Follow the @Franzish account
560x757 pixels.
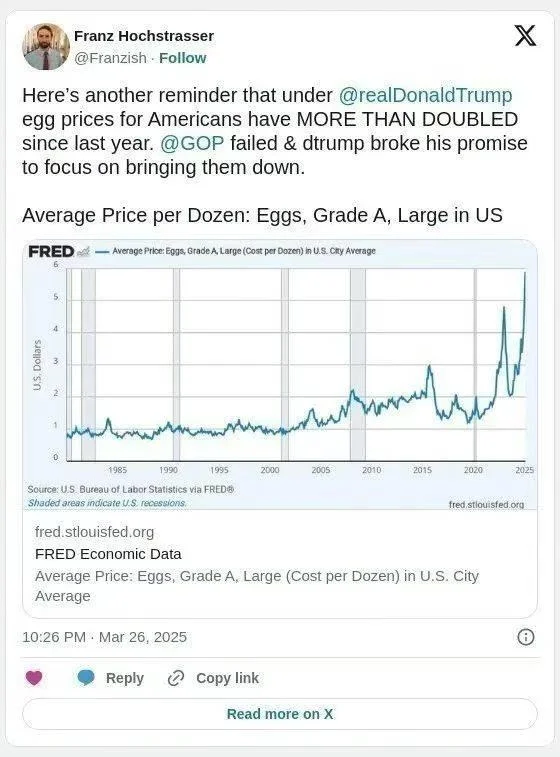click(x=182, y=58)
